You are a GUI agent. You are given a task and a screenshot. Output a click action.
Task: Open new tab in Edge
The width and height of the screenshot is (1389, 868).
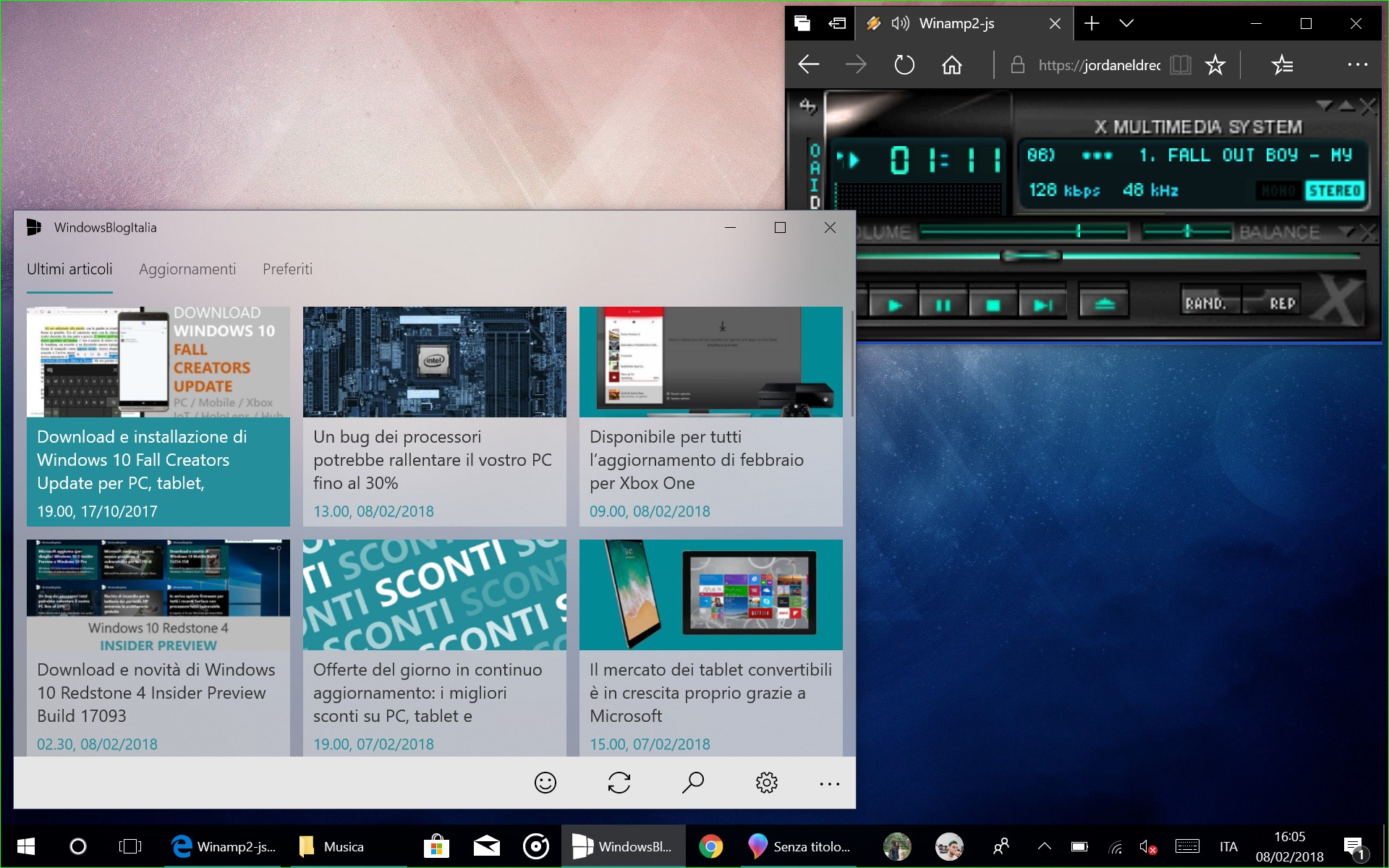(x=1092, y=23)
